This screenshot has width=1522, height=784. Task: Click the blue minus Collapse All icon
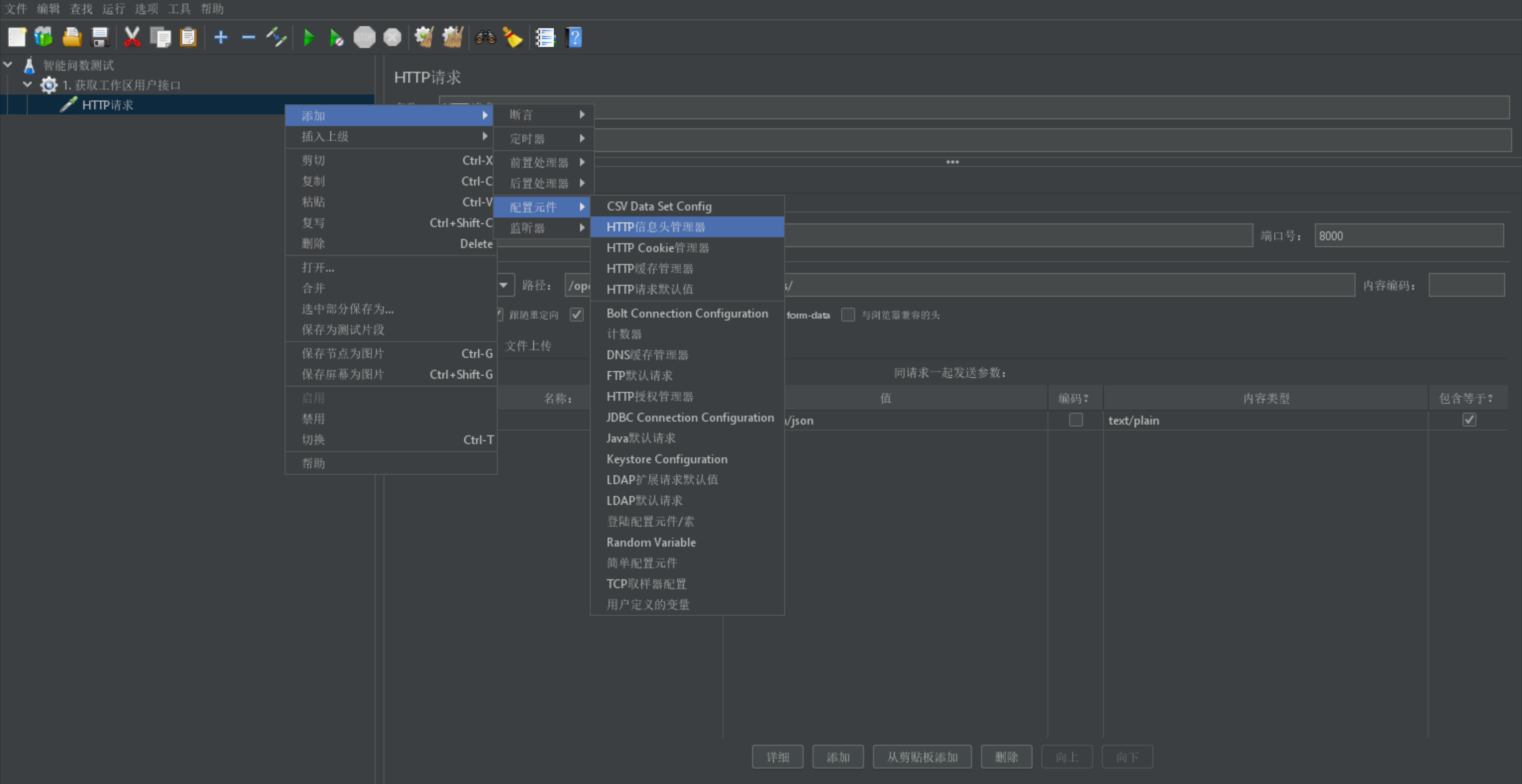pos(249,38)
